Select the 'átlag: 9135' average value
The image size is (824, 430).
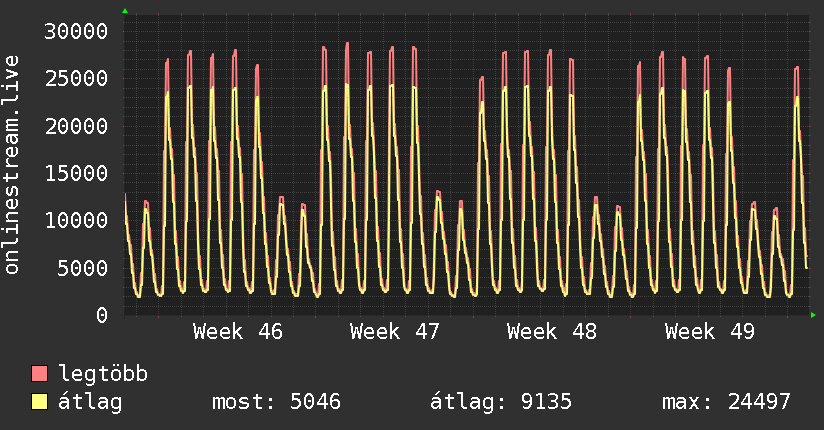tap(501, 402)
